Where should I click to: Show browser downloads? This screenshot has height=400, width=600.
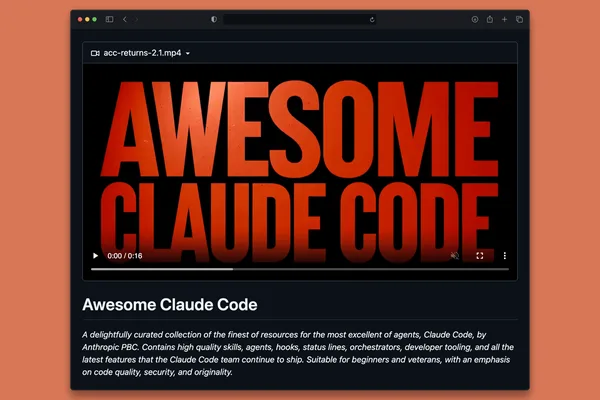coord(475,19)
